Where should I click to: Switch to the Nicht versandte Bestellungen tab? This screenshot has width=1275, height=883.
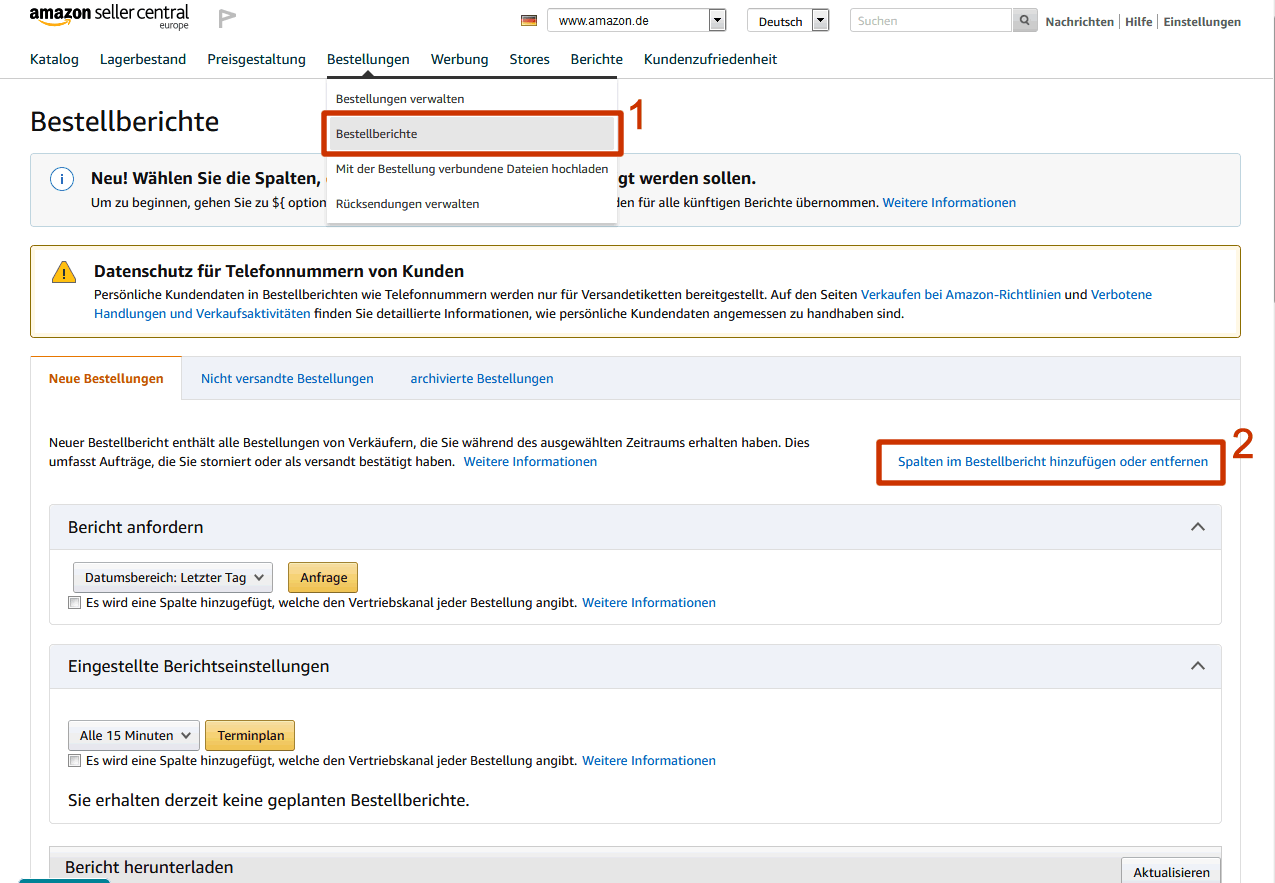tap(287, 378)
